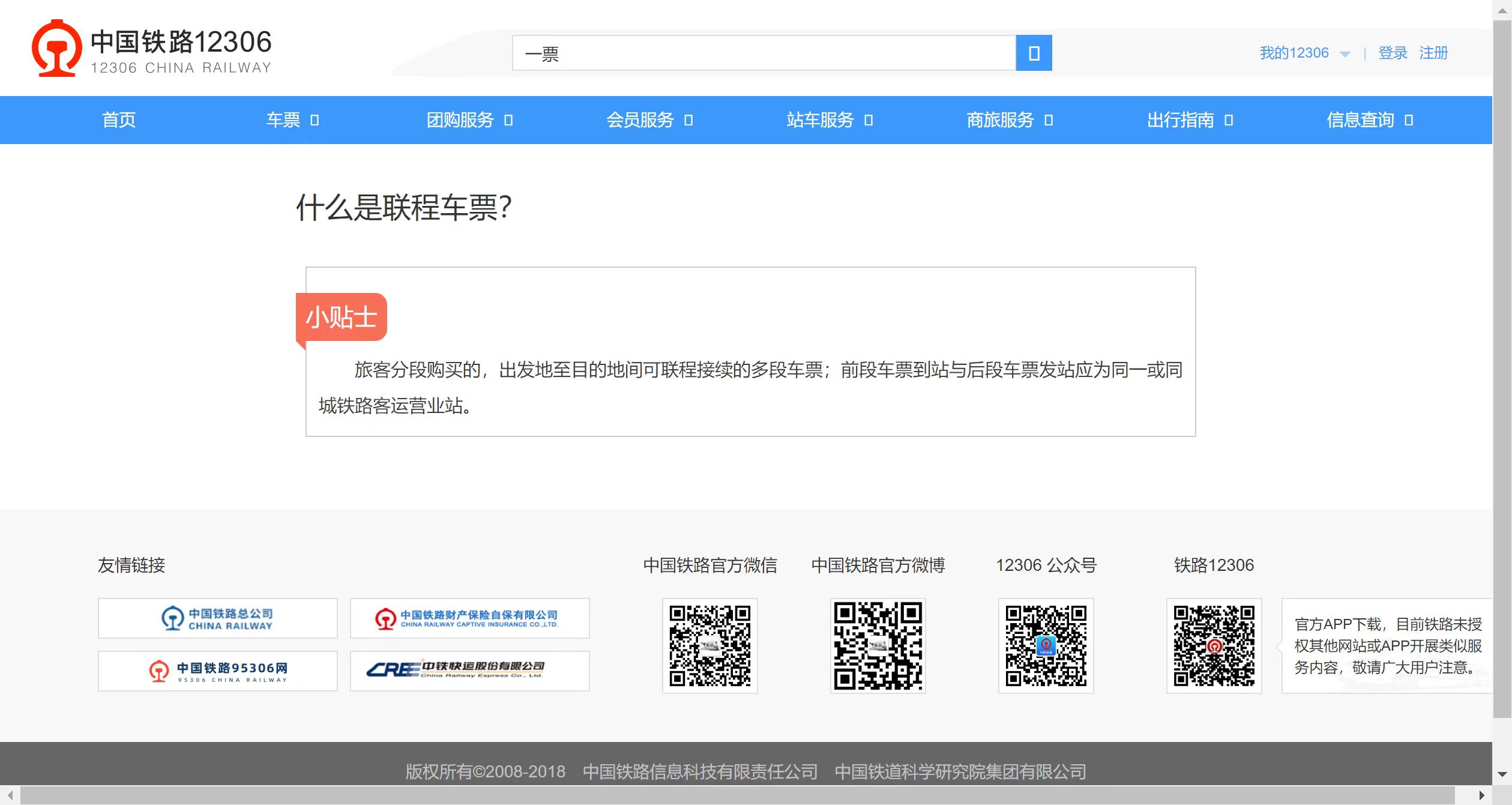Click the horizontal scrollbar at the bottom
The width and height of the screenshot is (1512, 805).
[x=737, y=795]
